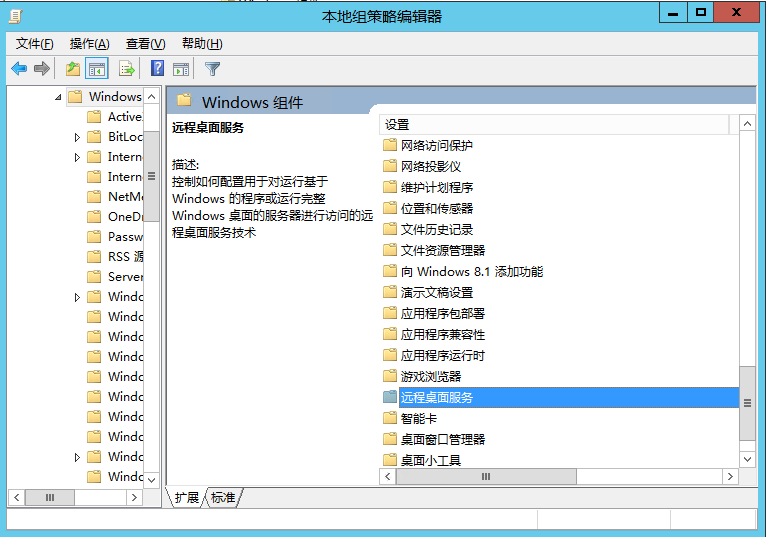Open Help via blue question mark icon
Screen dimensions: 766x537
point(157,68)
